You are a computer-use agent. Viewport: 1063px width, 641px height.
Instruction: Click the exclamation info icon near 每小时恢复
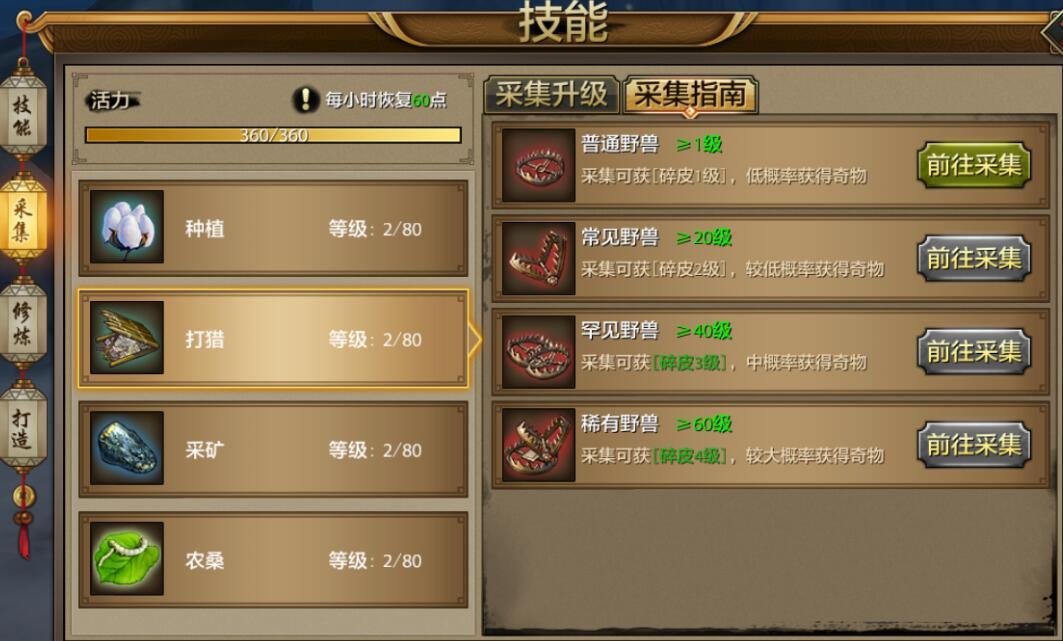tap(306, 100)
